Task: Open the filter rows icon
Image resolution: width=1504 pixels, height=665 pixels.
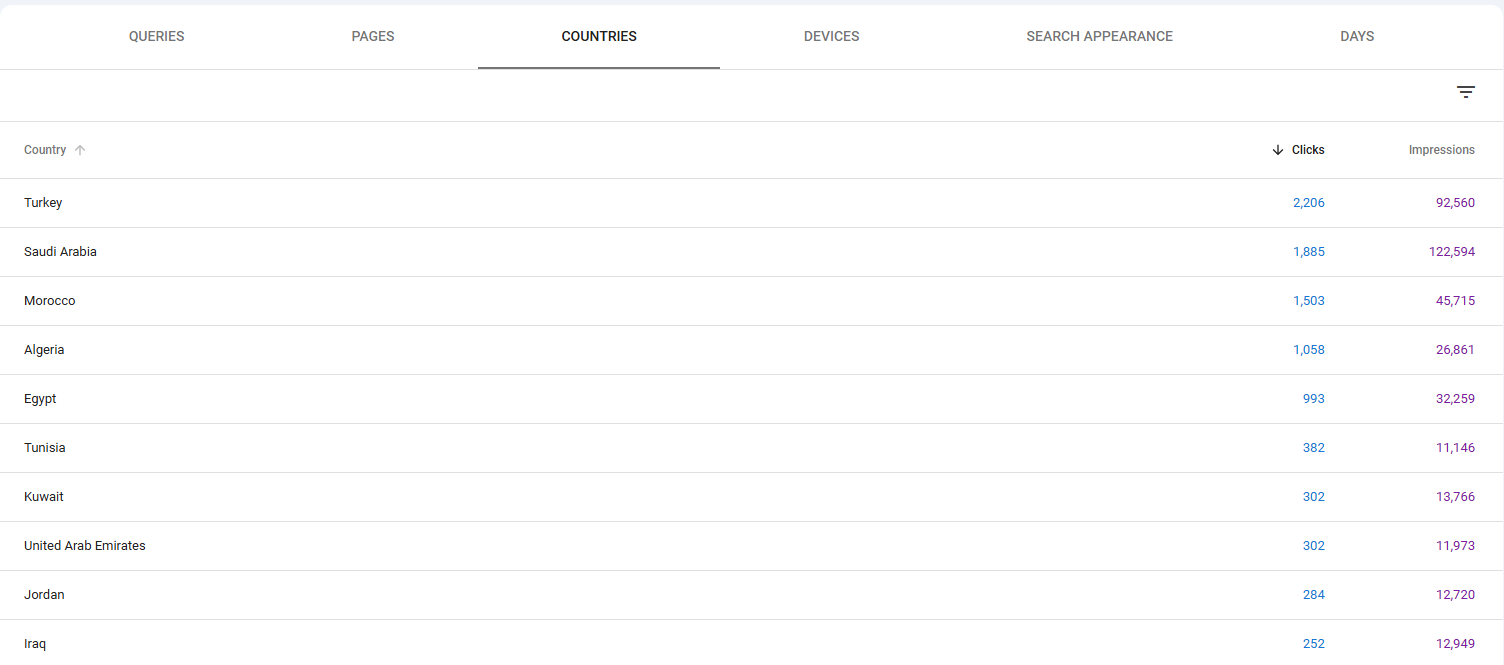Action: click(x=1465, y=92)
